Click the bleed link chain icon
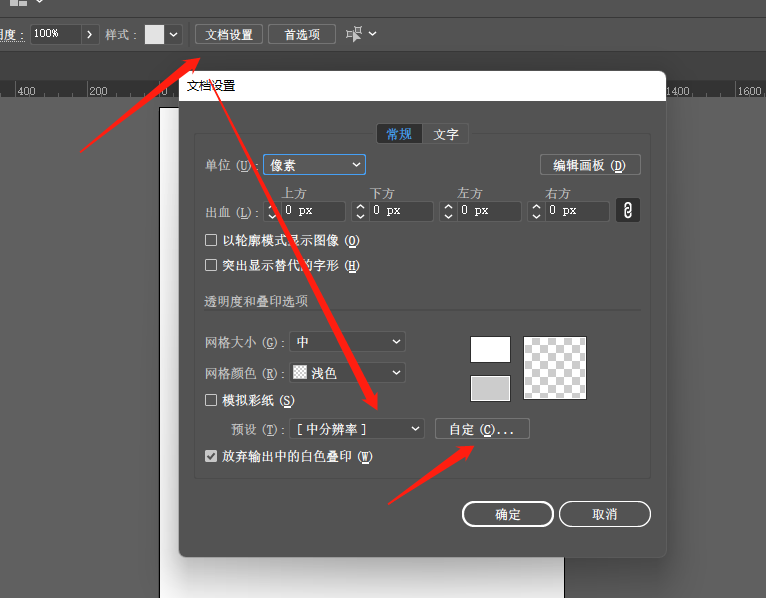Screen dimensions: 766x598 pos(628,211)
